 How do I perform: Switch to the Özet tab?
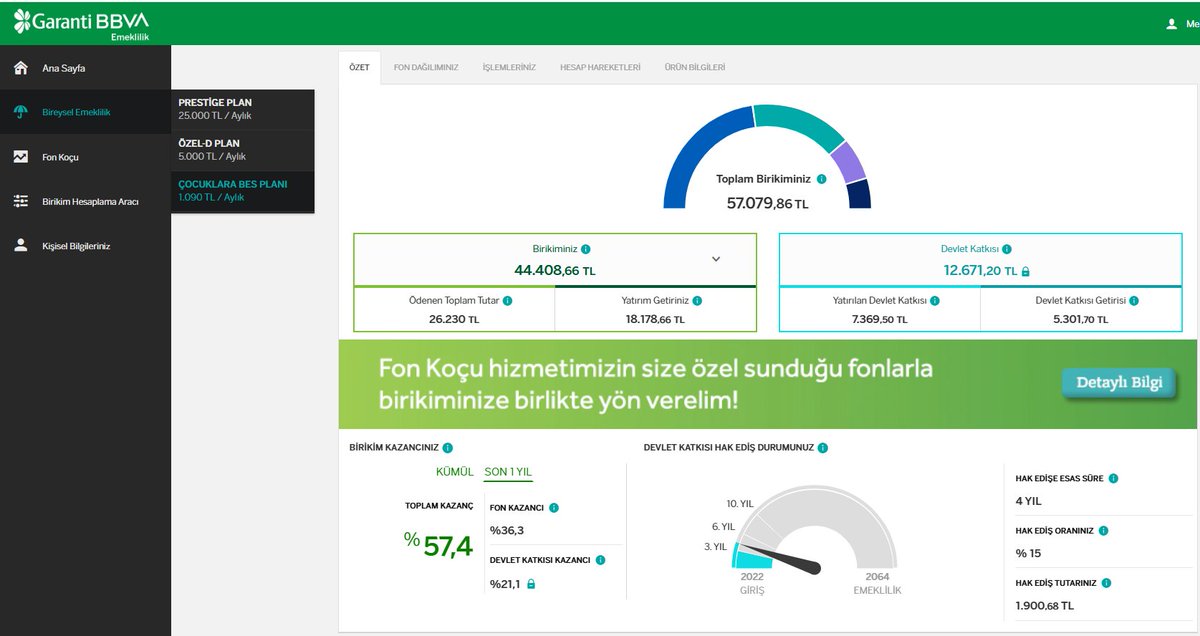point(359,68)
